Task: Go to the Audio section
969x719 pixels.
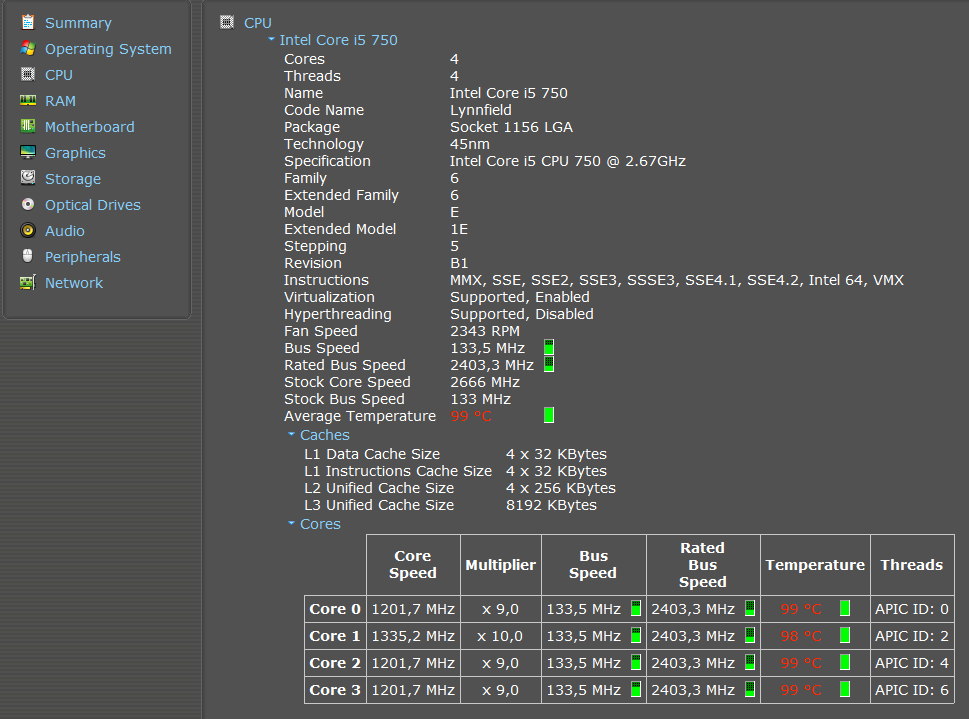Action: (64, 231)
